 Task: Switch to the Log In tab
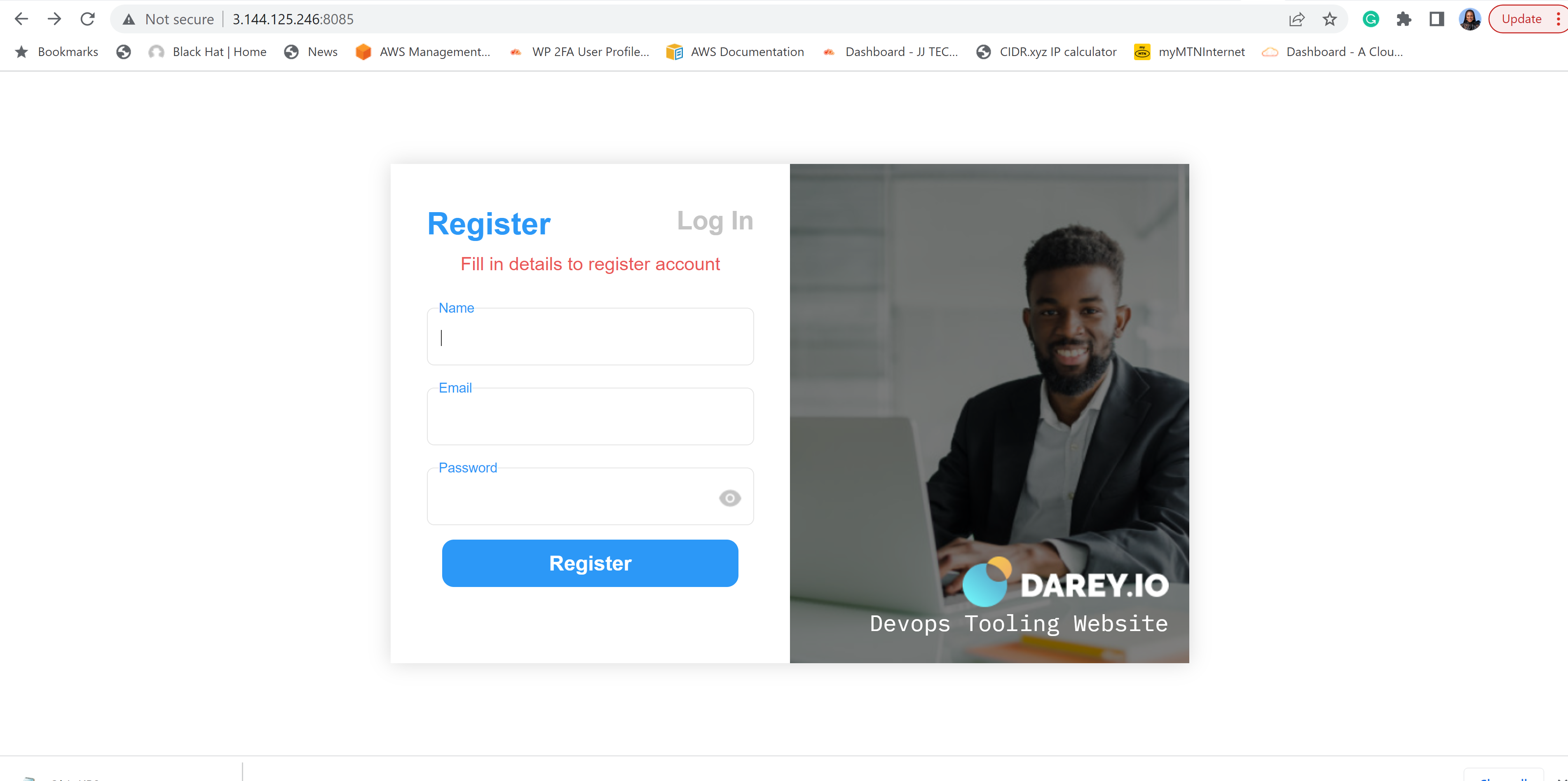pyautogui.click(x=715, y=221)
